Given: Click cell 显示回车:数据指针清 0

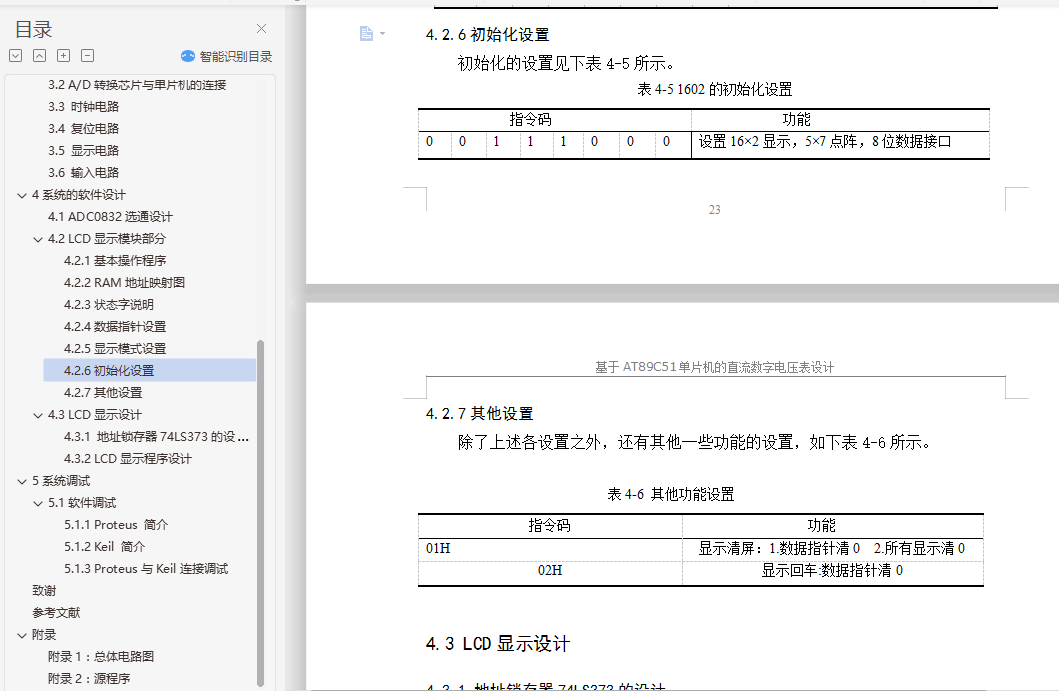Looking at the screenshot, I should tap(832, 571).
